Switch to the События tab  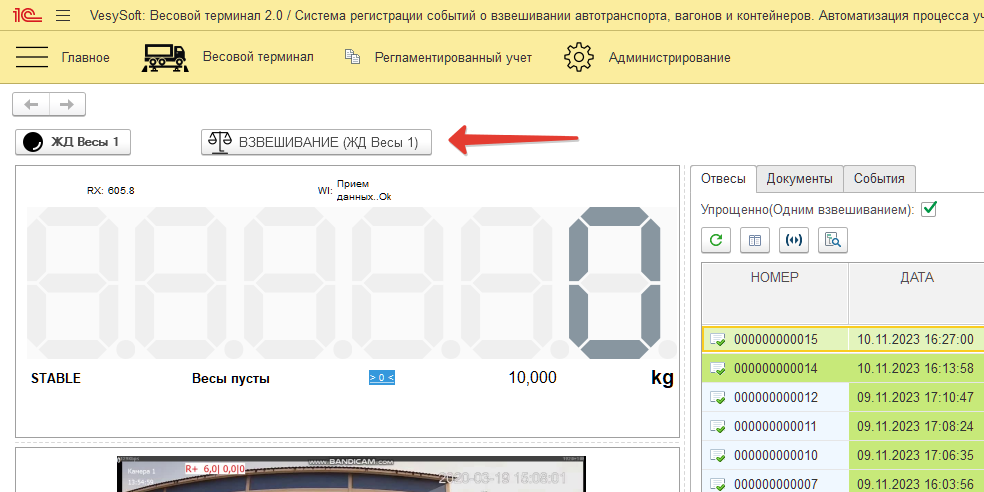tap(879, 178)
